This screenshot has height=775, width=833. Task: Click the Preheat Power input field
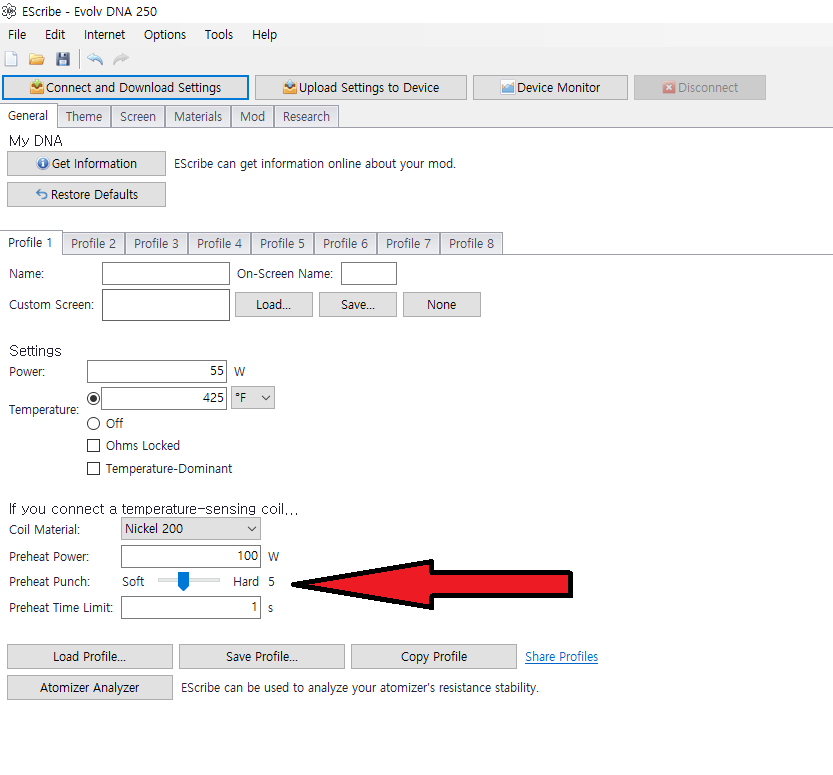pyautogui.click(x=190, y=556)
